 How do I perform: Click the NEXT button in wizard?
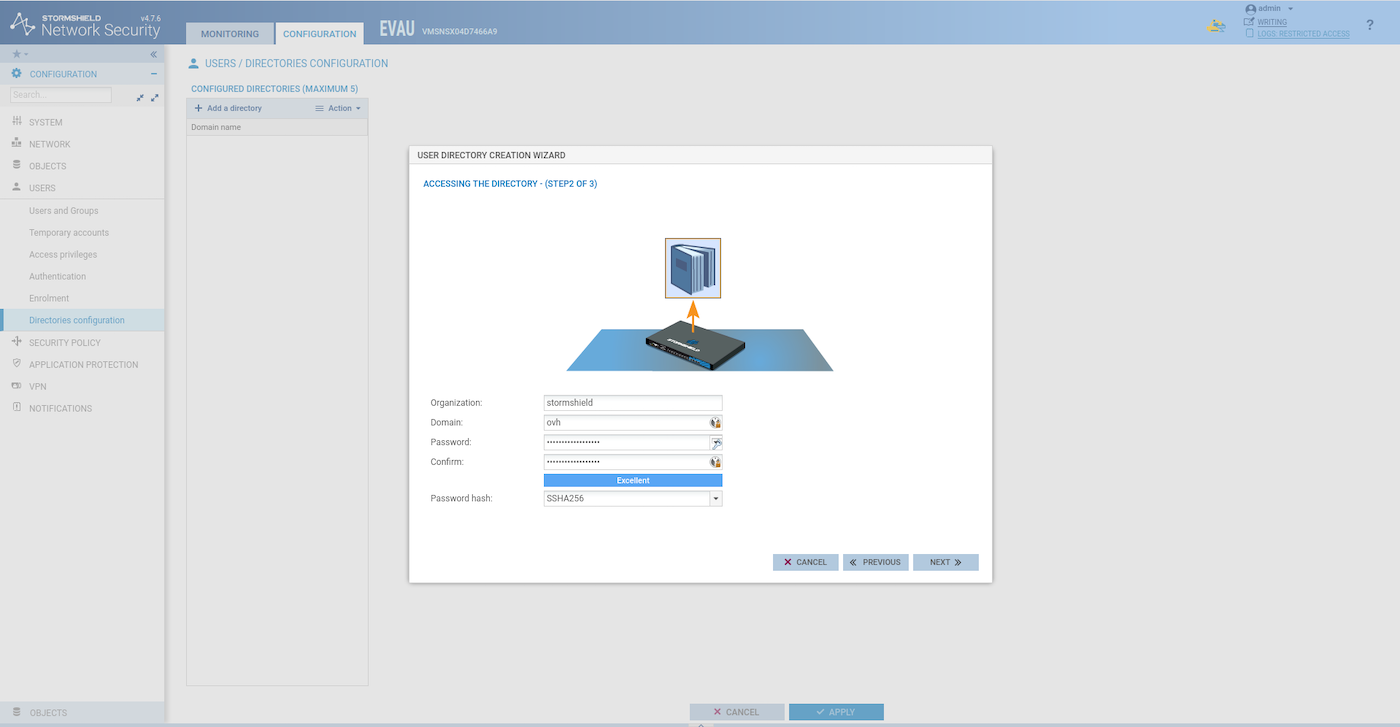pos(945,562)
